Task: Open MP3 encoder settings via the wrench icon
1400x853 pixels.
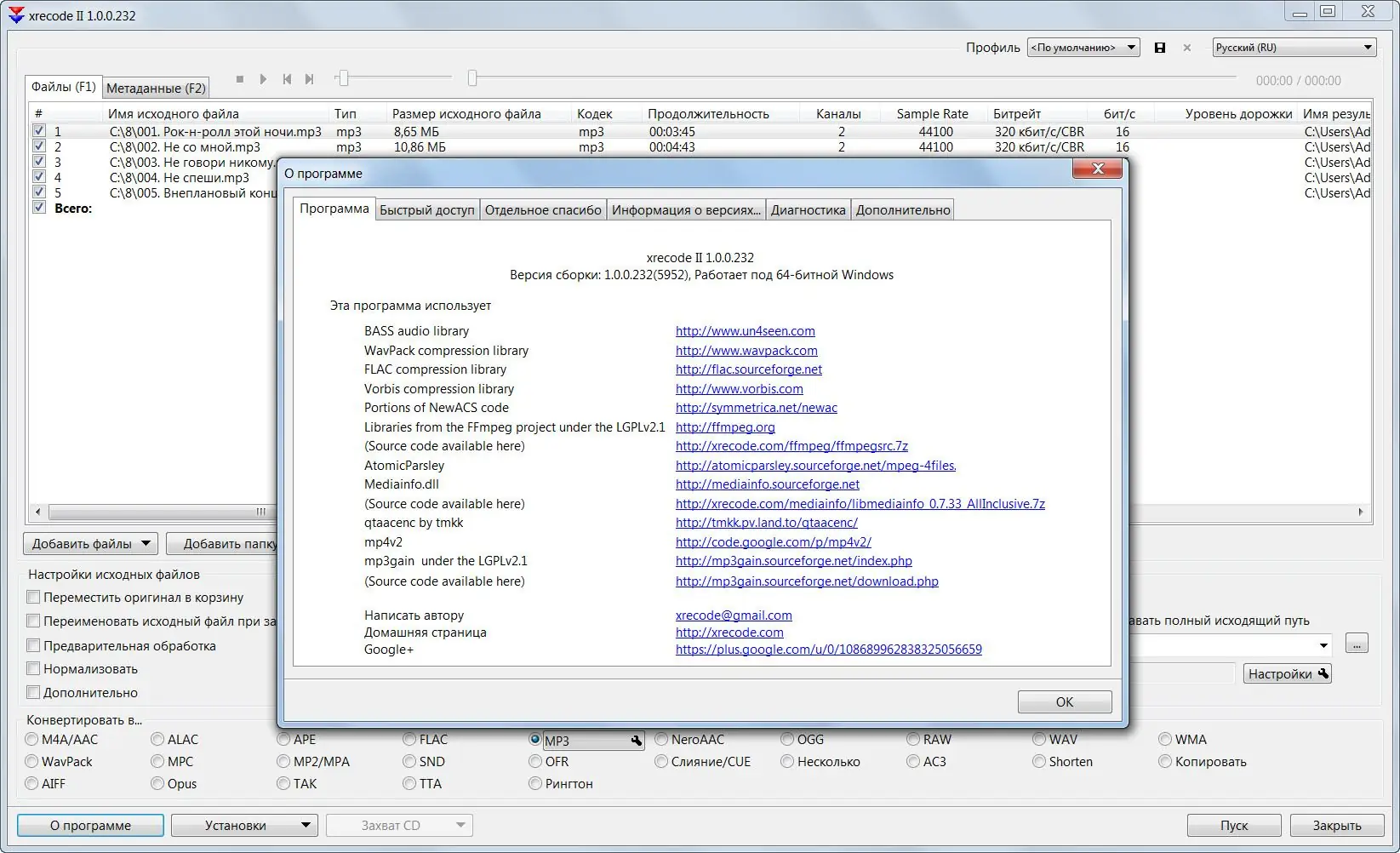Action: pos(636,741)
